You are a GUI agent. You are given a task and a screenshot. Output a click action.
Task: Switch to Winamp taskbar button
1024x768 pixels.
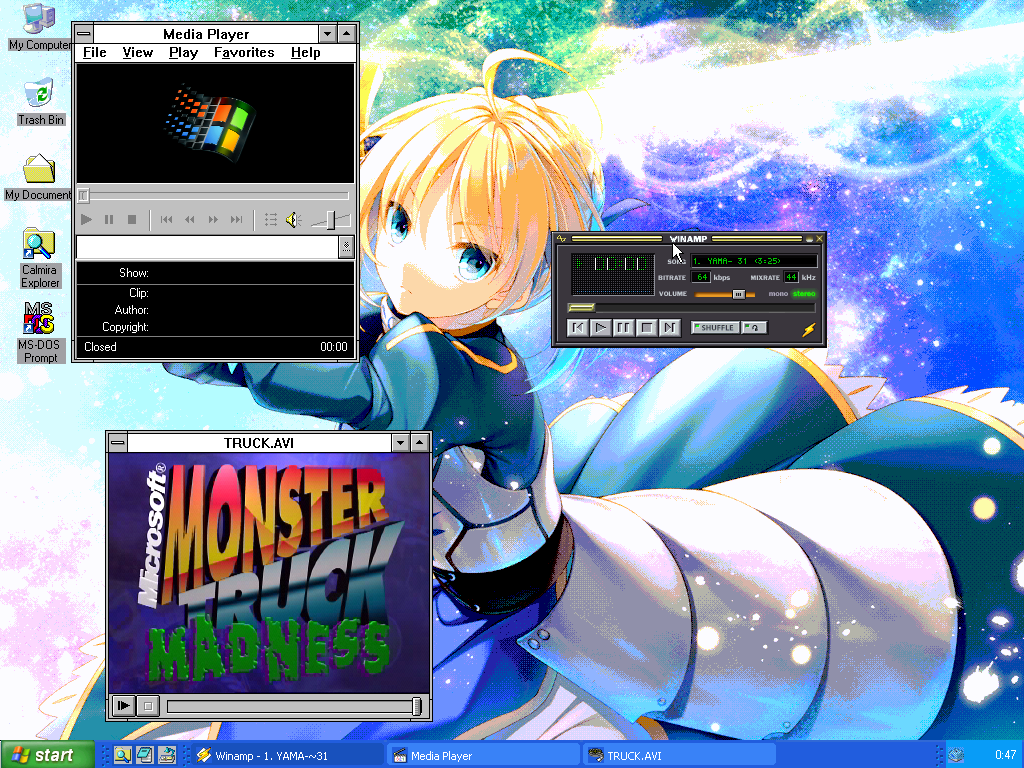tap(288, 755)
